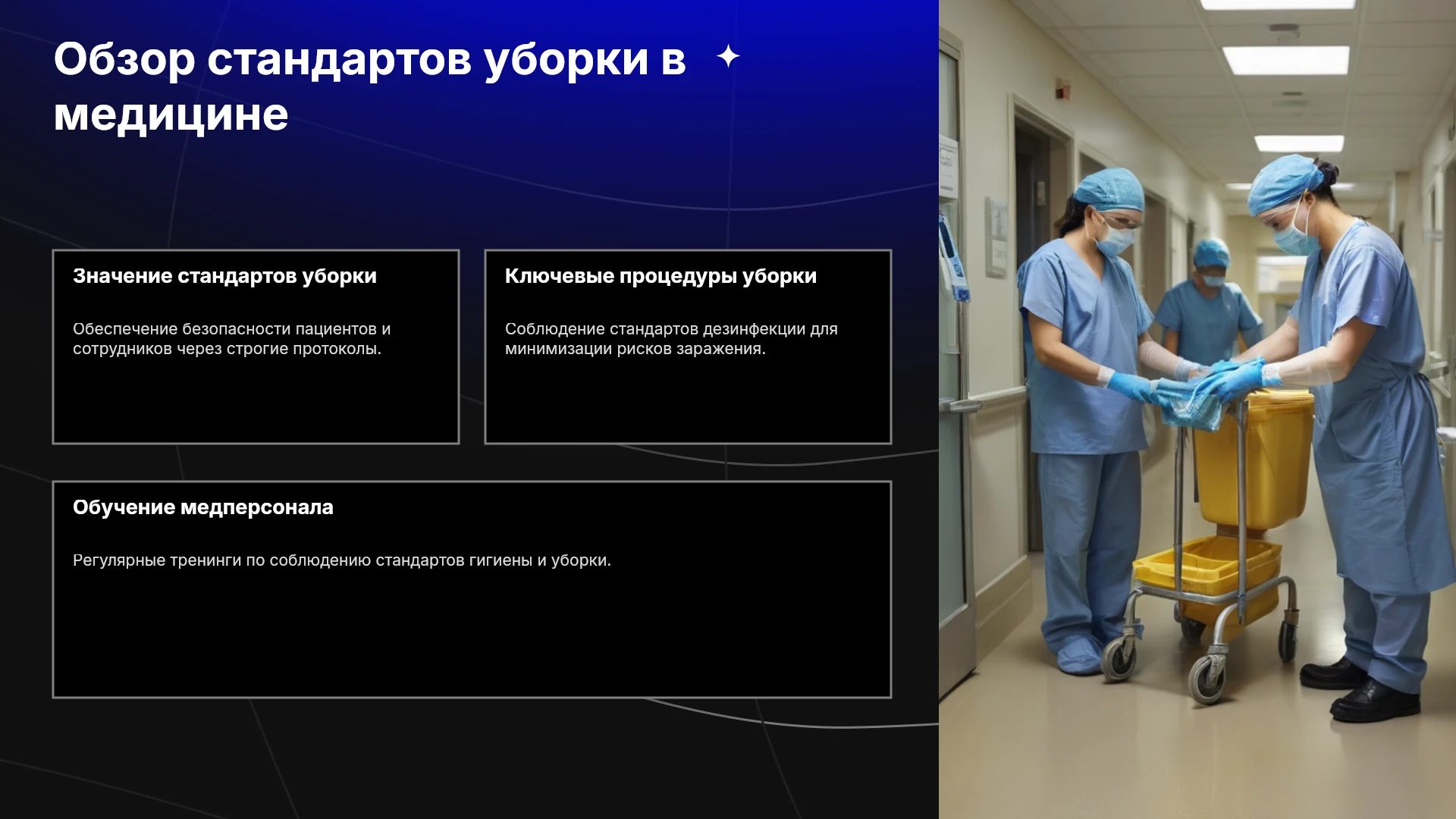Select text about 'безопасности пациентов и сотрудников'
Image resolution: width=1456 pixels, height=819 pixels.
[231, 339]
